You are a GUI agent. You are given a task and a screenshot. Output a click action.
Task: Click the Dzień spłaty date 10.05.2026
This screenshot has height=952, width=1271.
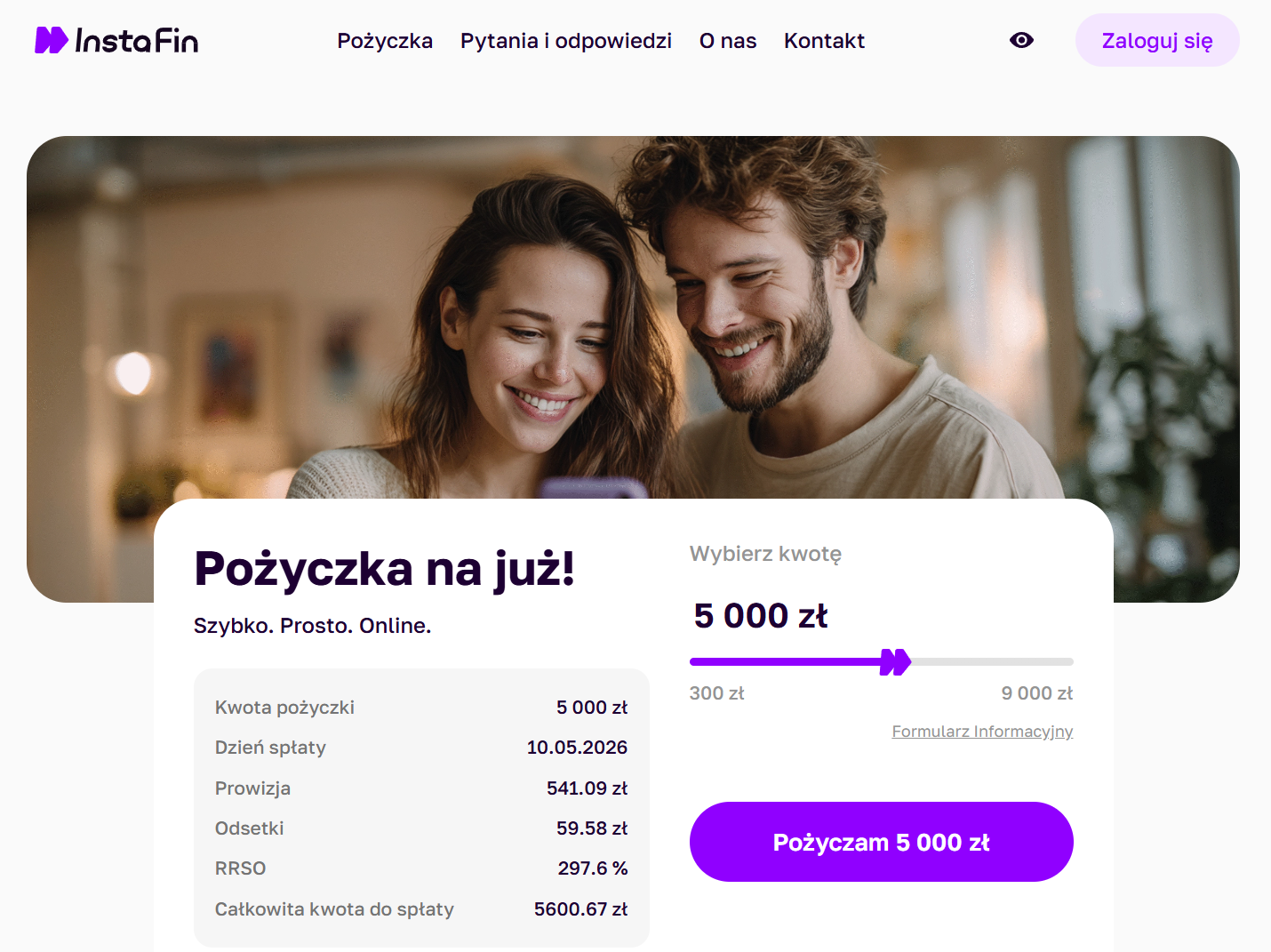(x=577, y=748)
